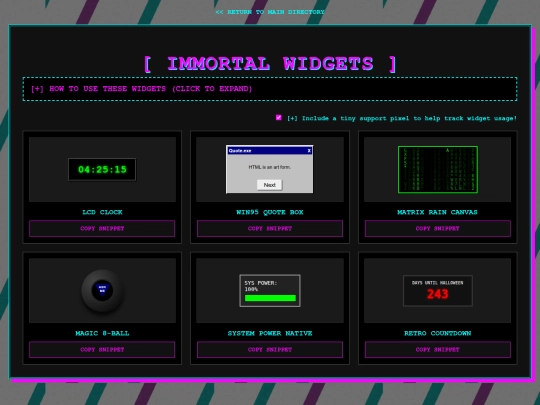
Task: Click Next button in Quote.exe dialog
Action: [269, 185]
